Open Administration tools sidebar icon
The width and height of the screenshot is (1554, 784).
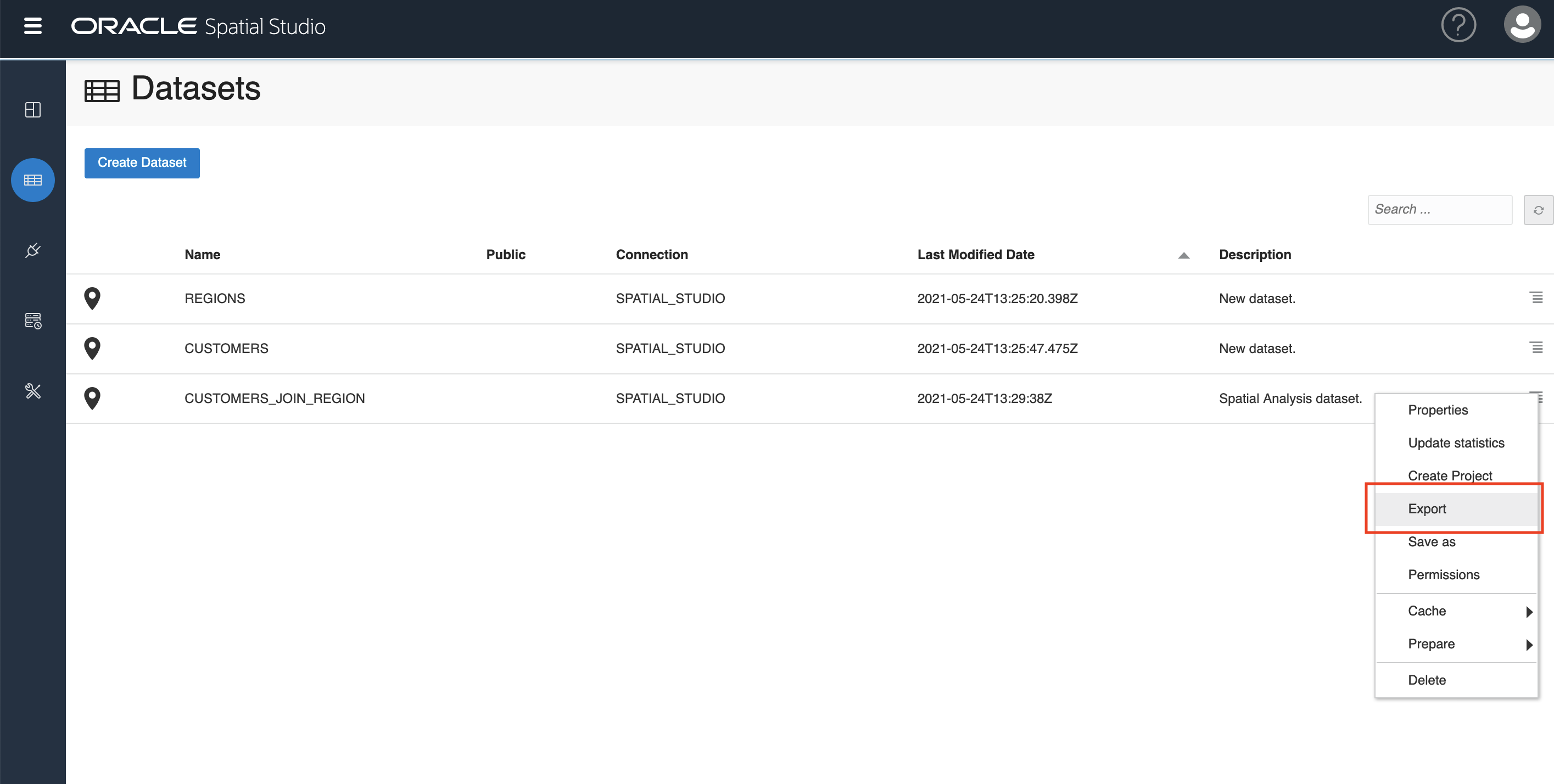[32, 391]
